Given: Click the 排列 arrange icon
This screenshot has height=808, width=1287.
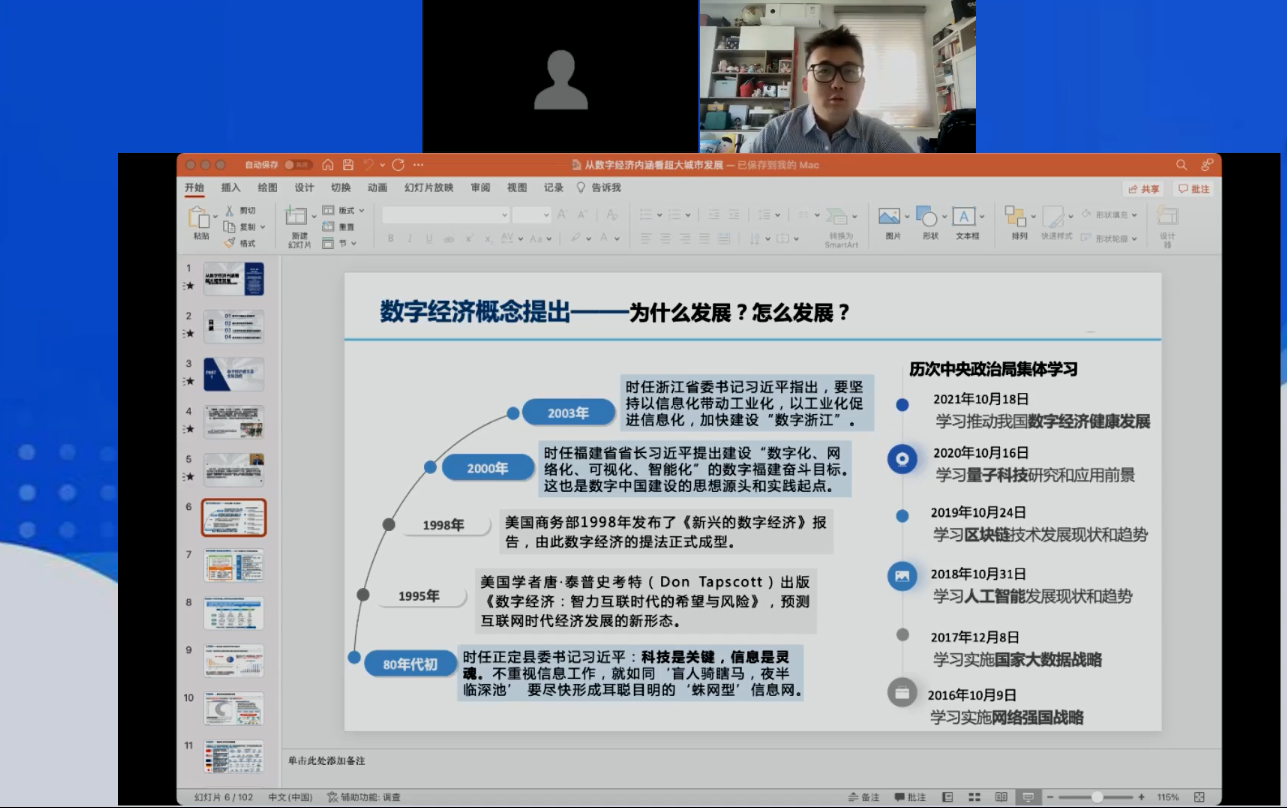Looking at the screenshot, I should pyautogui.click(x=1017, y=216).
